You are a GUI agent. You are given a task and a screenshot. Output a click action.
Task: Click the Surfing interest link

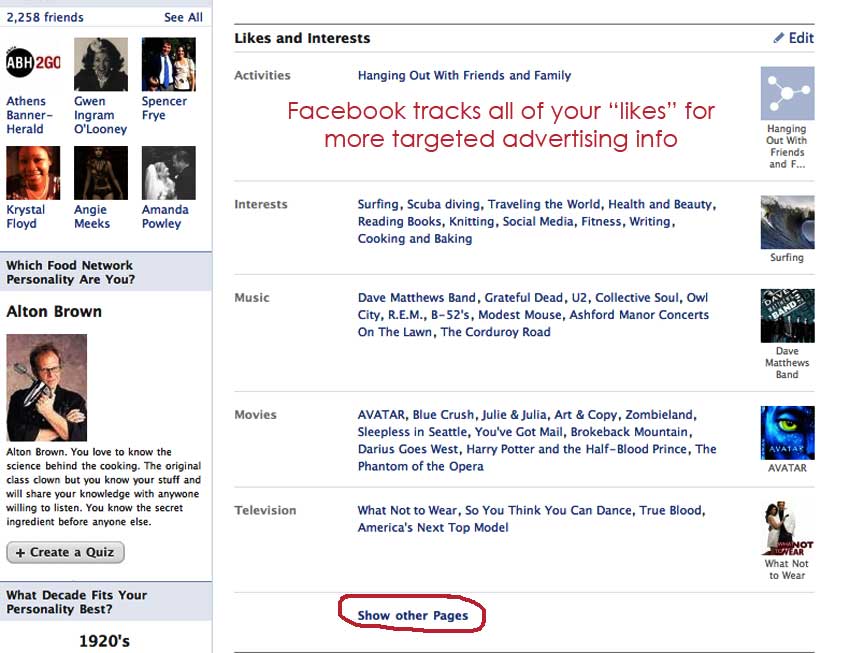pos(378,204)
